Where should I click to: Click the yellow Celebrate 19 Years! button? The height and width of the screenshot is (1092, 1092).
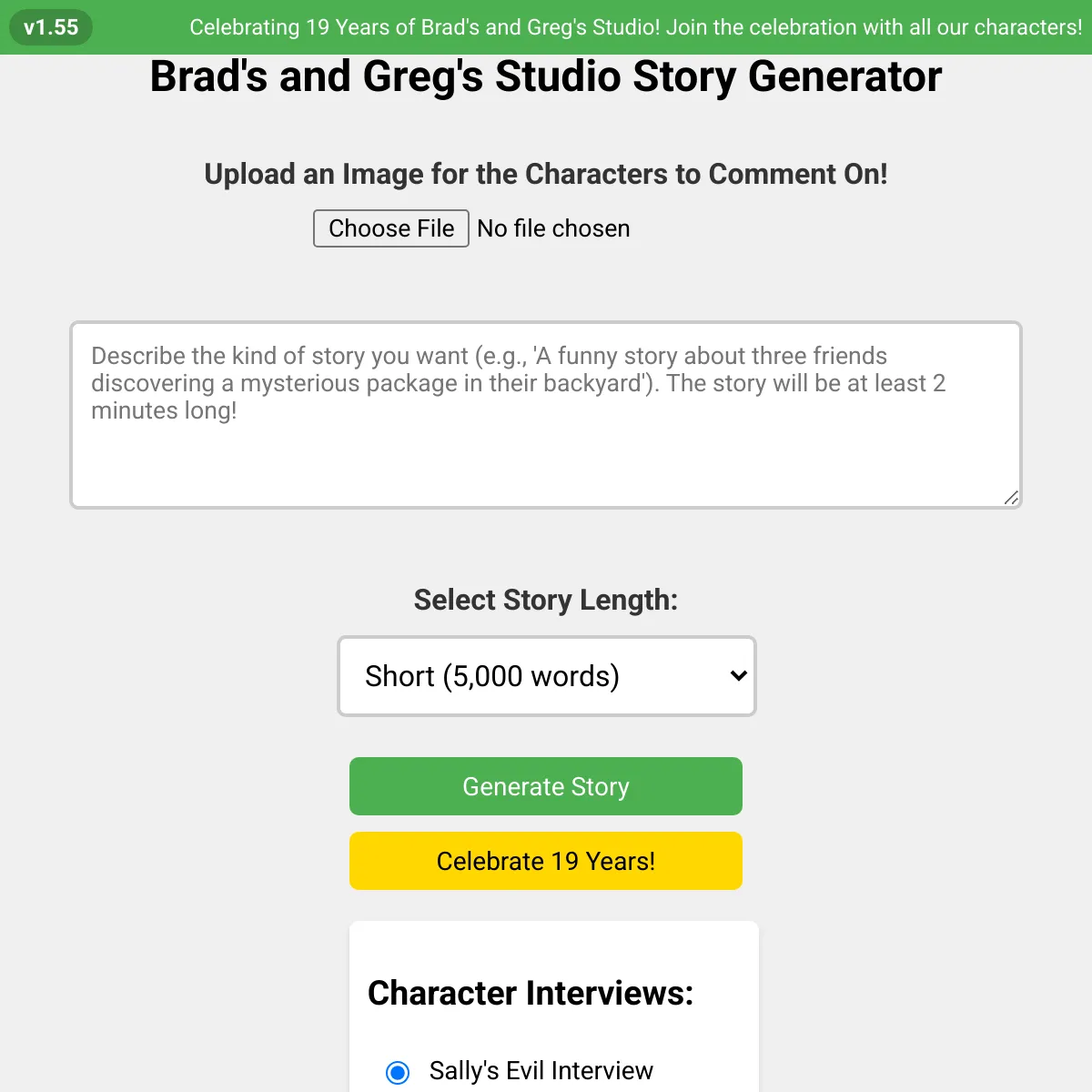pyautogui.click(x=546, y=861)
